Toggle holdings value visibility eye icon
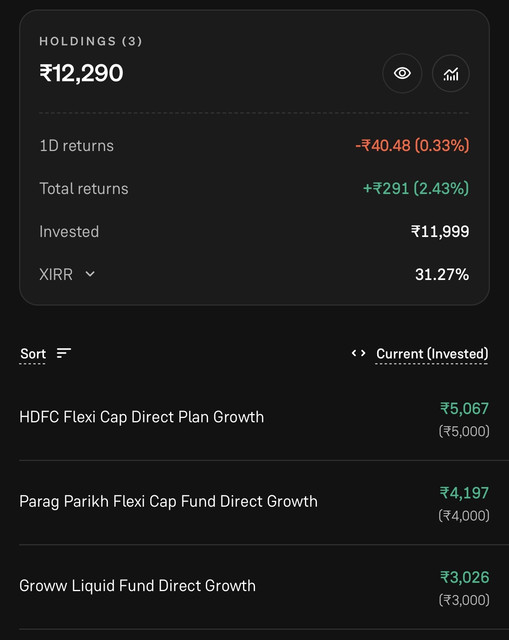 click(402, 73)
